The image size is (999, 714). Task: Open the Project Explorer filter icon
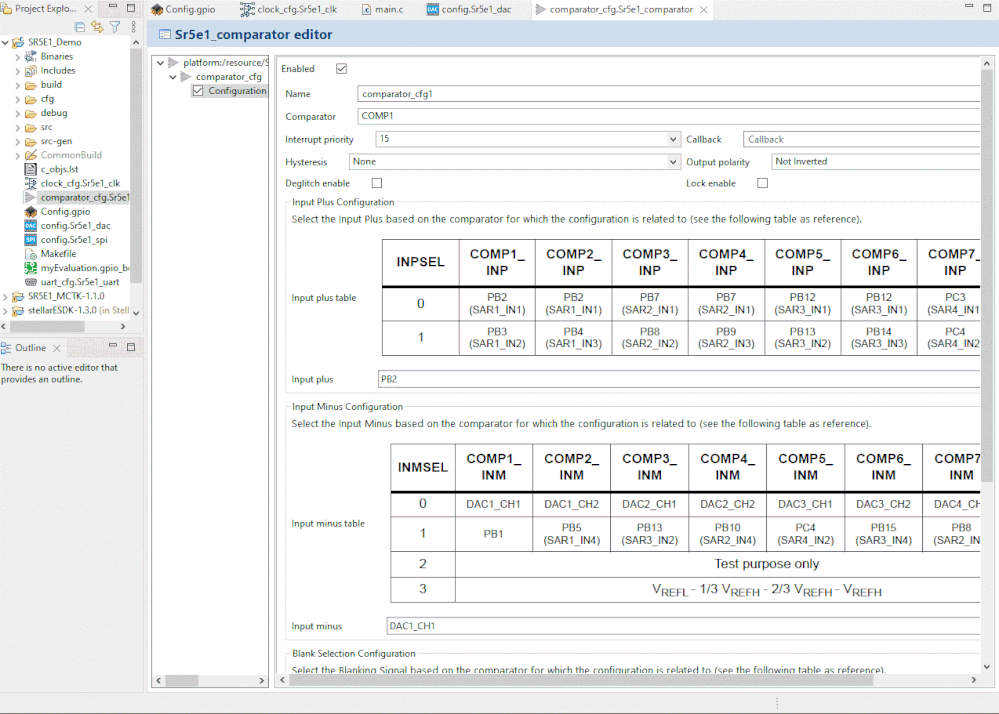tap(115, 27)
